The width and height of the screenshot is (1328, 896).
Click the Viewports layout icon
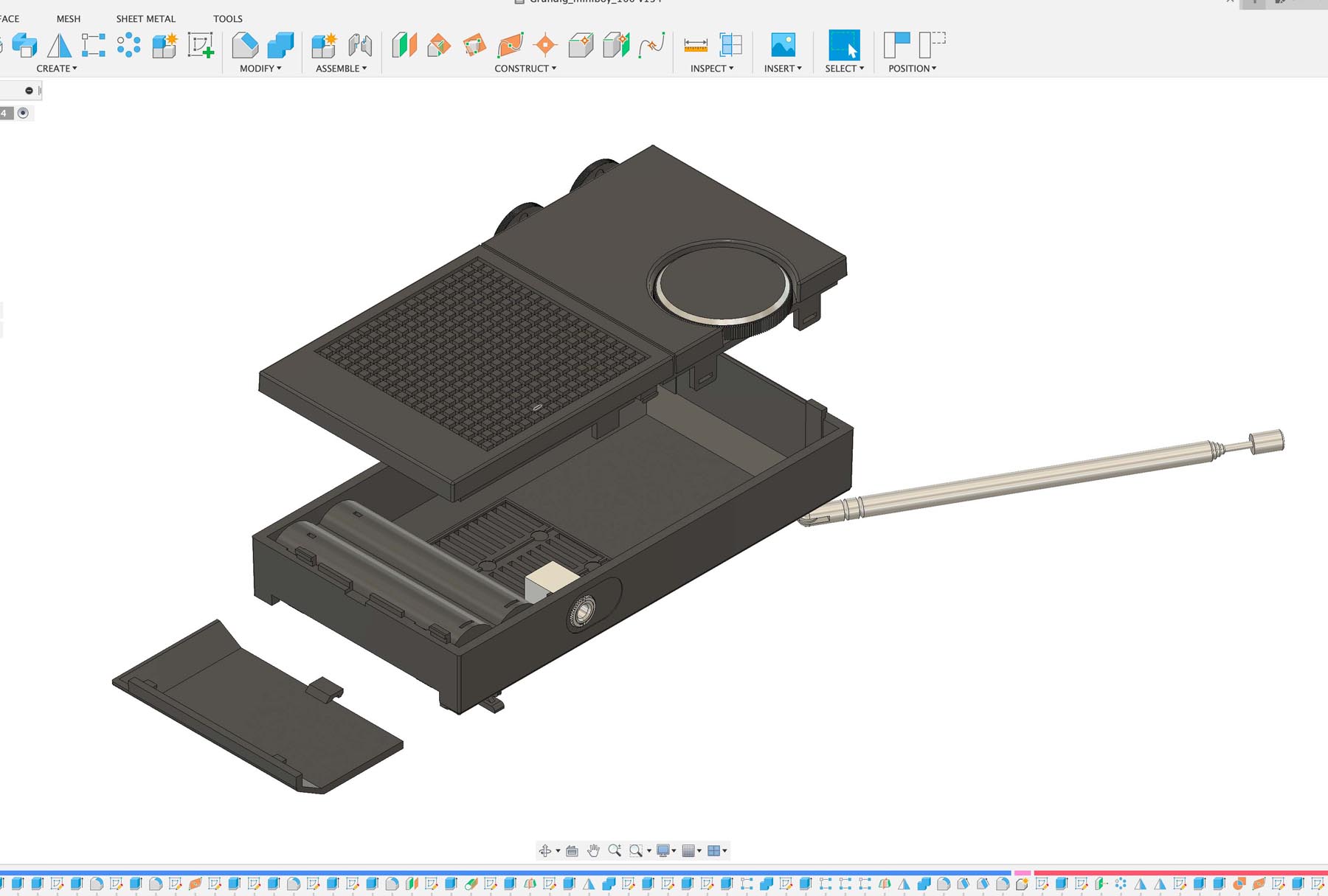click(x=714, y=851)
